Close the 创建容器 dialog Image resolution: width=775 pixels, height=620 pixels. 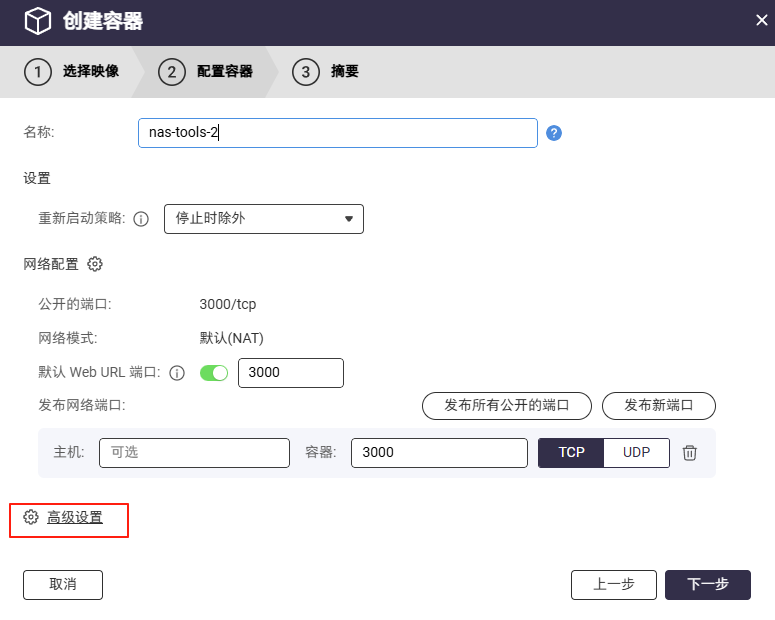[x=761, y=20]
